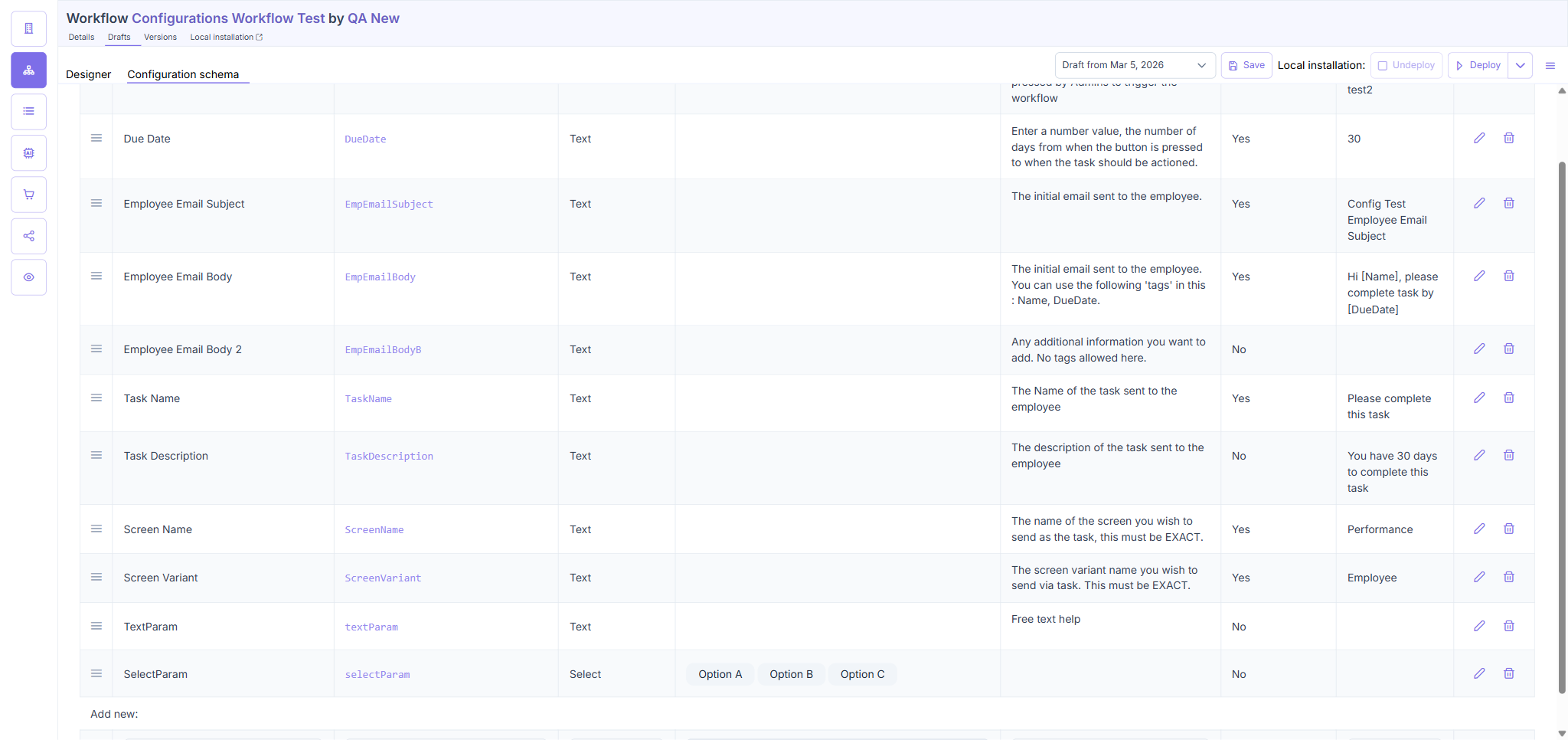Edit the Task Name row
Image resolution: width=1568 pixels, height=740 pixels.
coord(1479,398)
